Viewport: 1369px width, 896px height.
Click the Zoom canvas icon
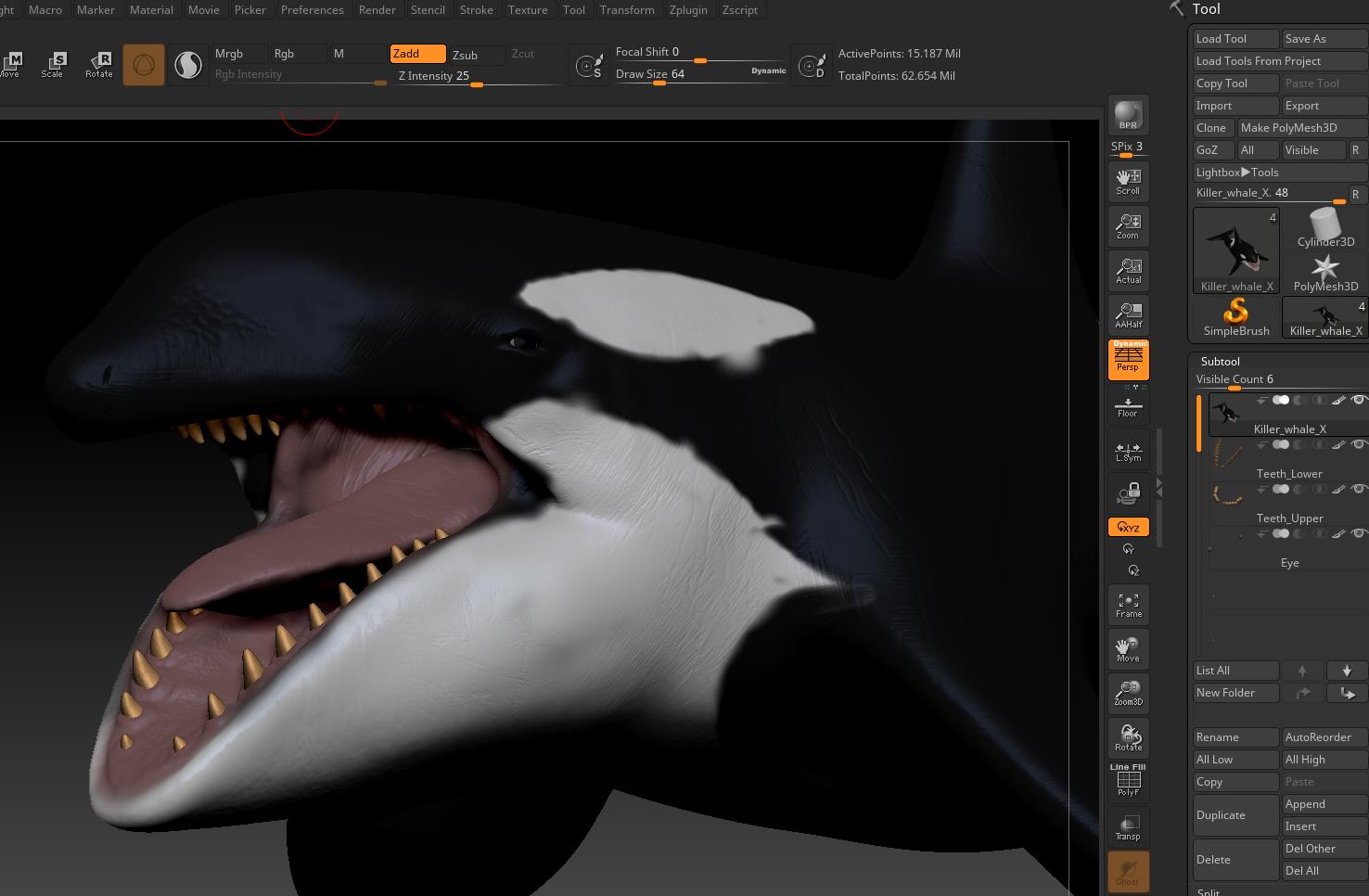point(1128,226)
